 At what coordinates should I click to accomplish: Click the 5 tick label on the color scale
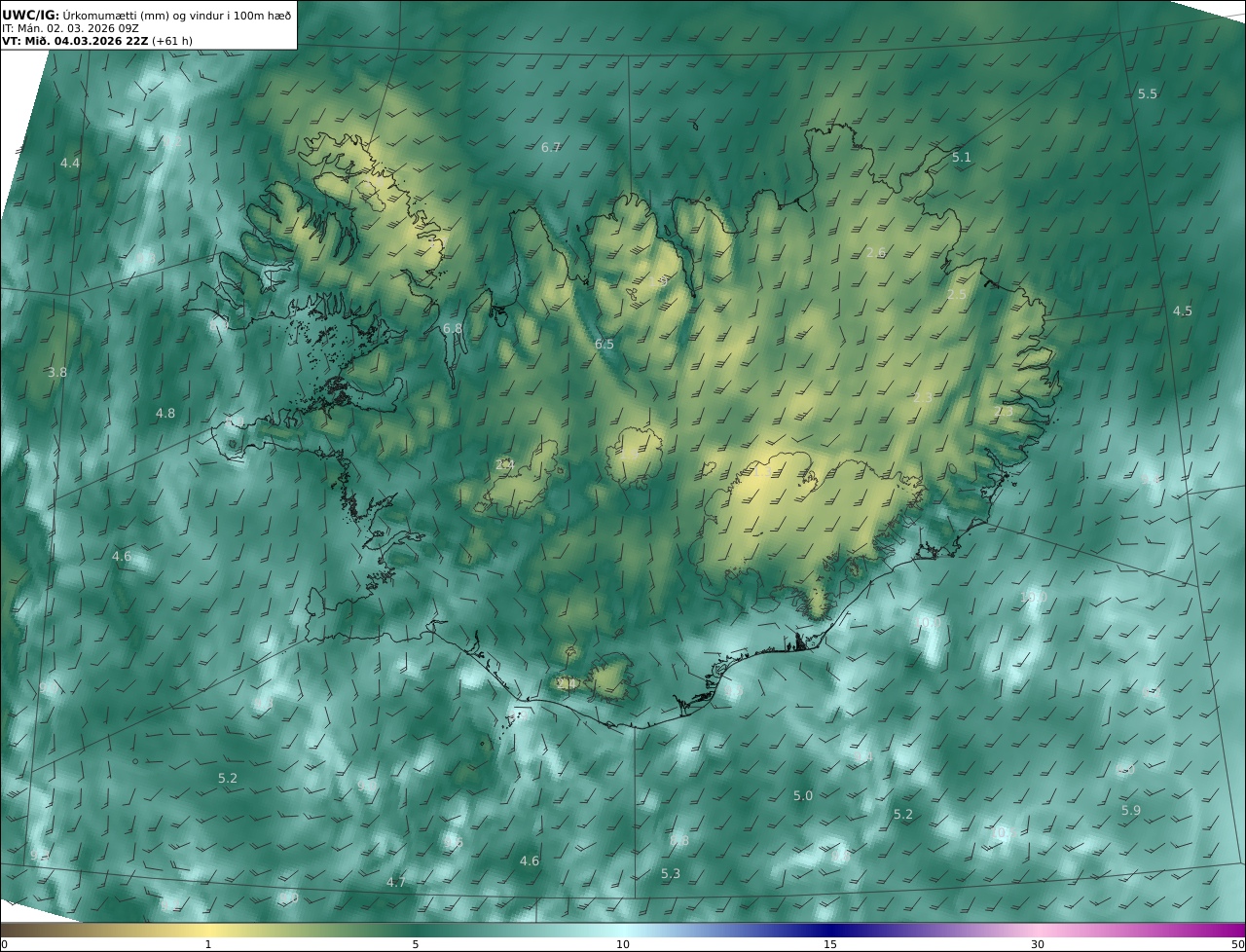pyautogui.click(x=416, y=944)
